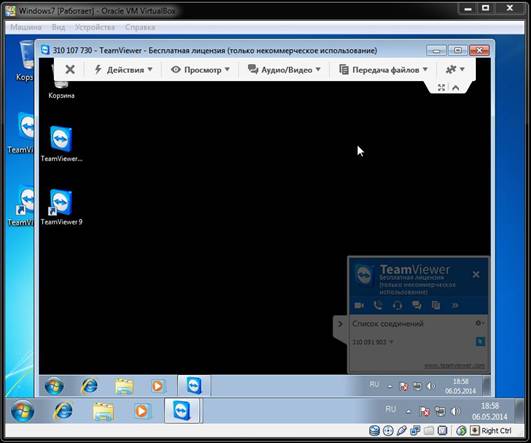Click the remote control icon beside session ID
531x443 pixels.
480,341
